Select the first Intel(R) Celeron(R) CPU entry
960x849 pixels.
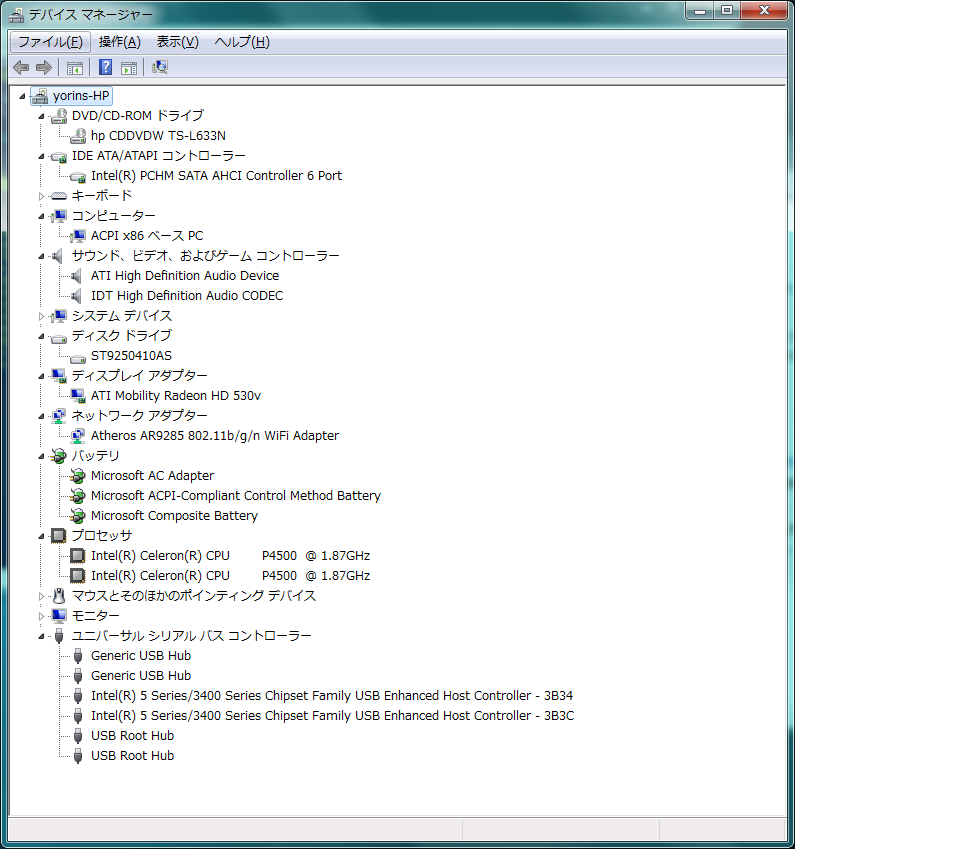[230, 556]
